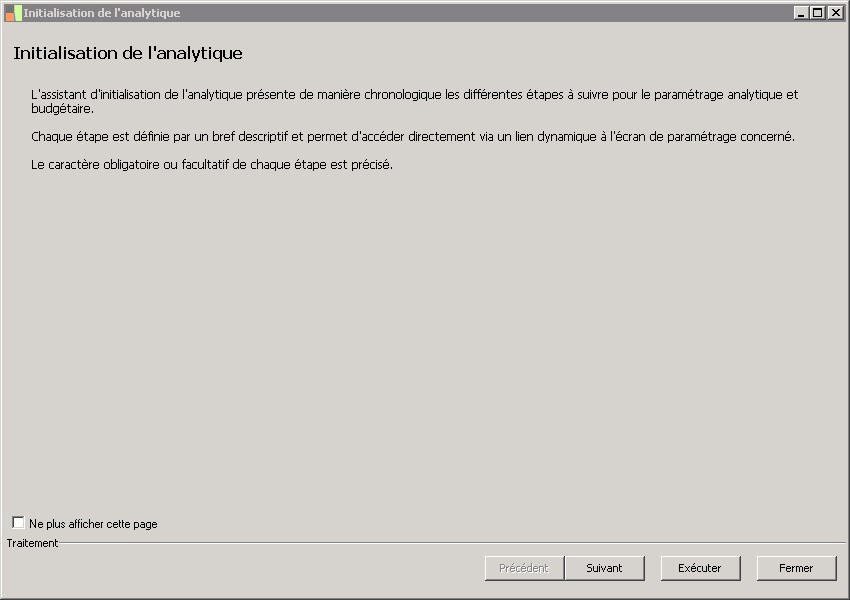
Task: Go to the next step with Suivant
Action: click(604, 568)
